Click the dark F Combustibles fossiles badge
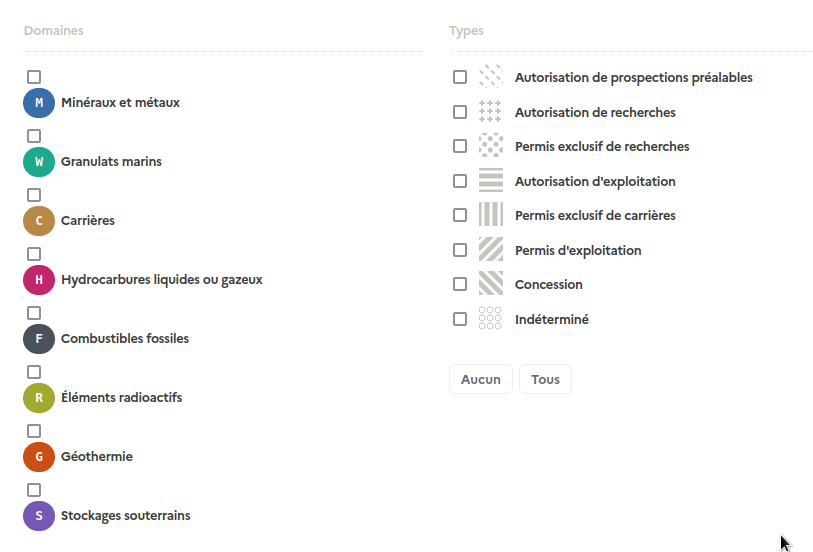Image resolution: width=813 pixels, height=552 pixels. (x=39, y=339)
